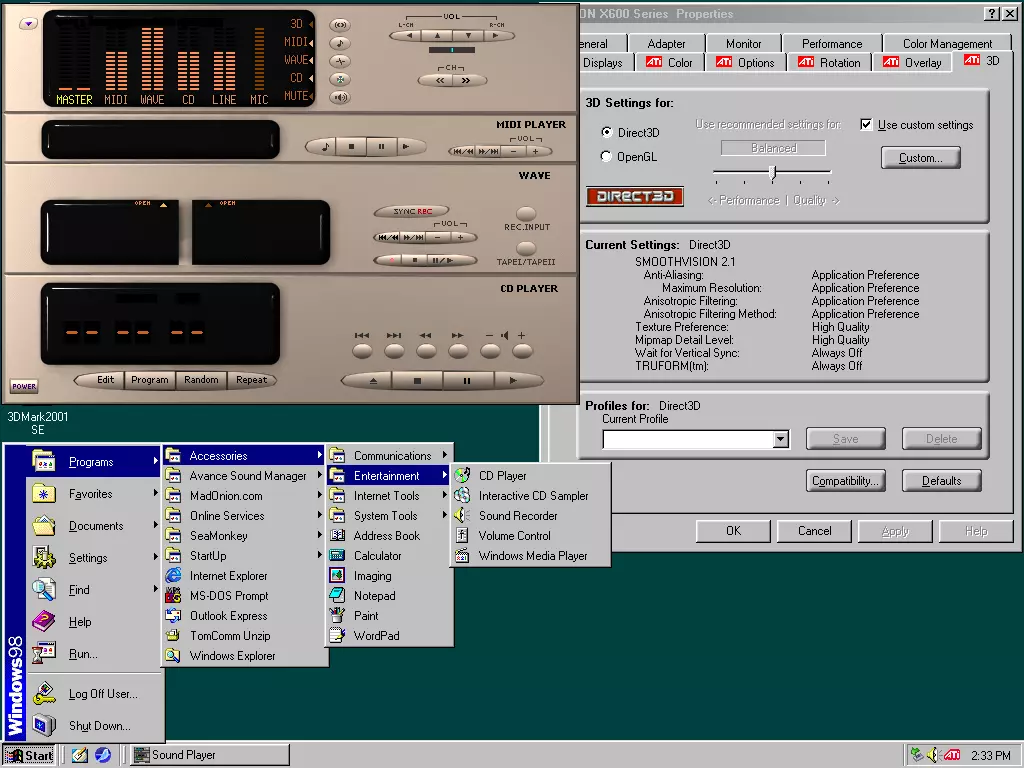Raise CD Player volume with plus knob
This screenshot has height=768, width=1024.
click(x=522, y=351)
